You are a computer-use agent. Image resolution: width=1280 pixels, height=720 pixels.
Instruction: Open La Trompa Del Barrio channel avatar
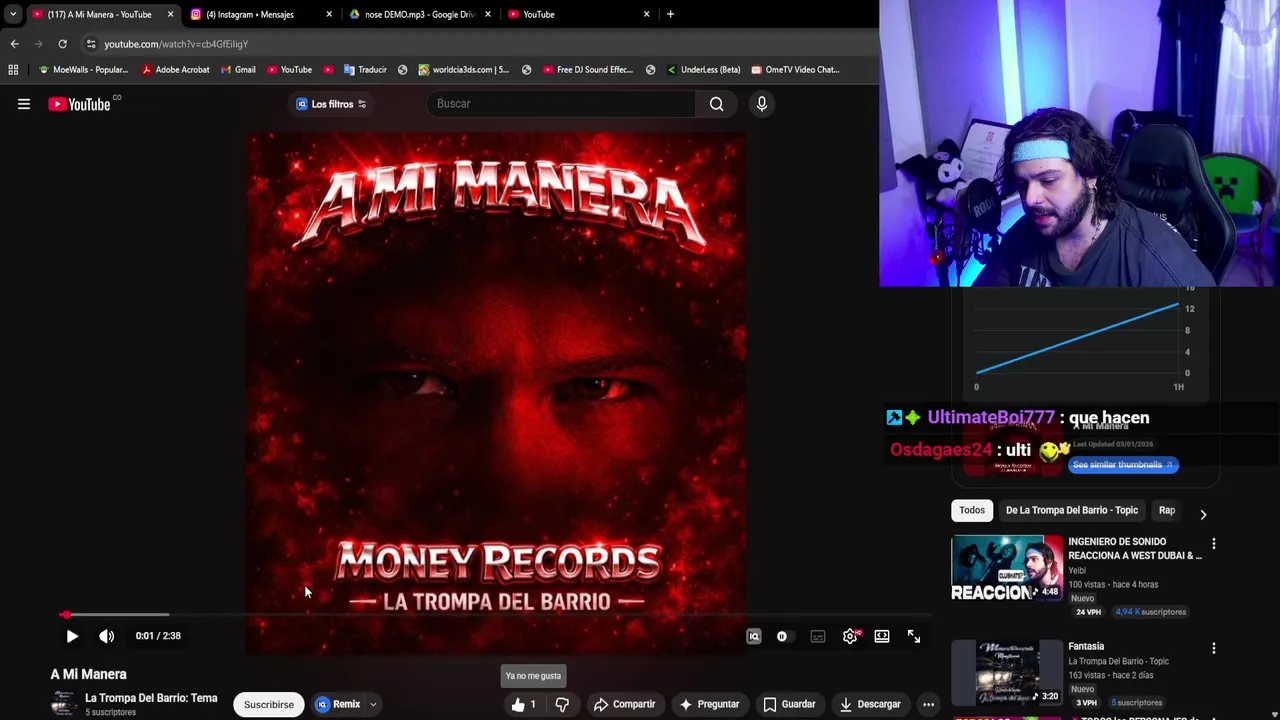(63, 704)
